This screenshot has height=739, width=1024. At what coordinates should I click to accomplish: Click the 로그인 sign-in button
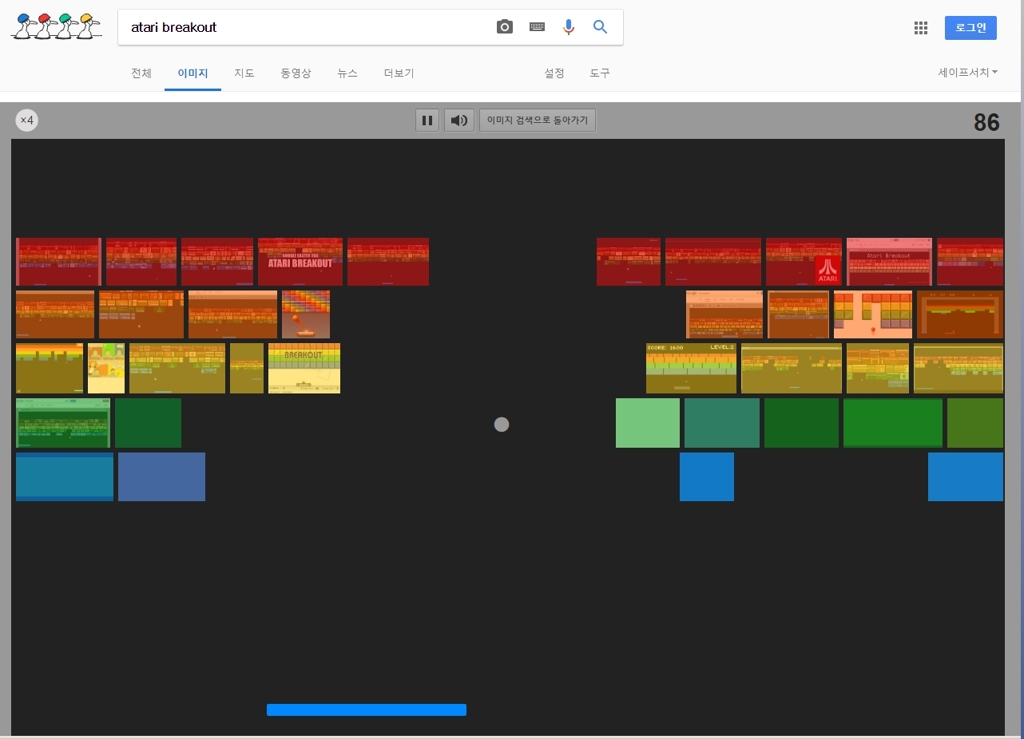(x=970, y=28)
